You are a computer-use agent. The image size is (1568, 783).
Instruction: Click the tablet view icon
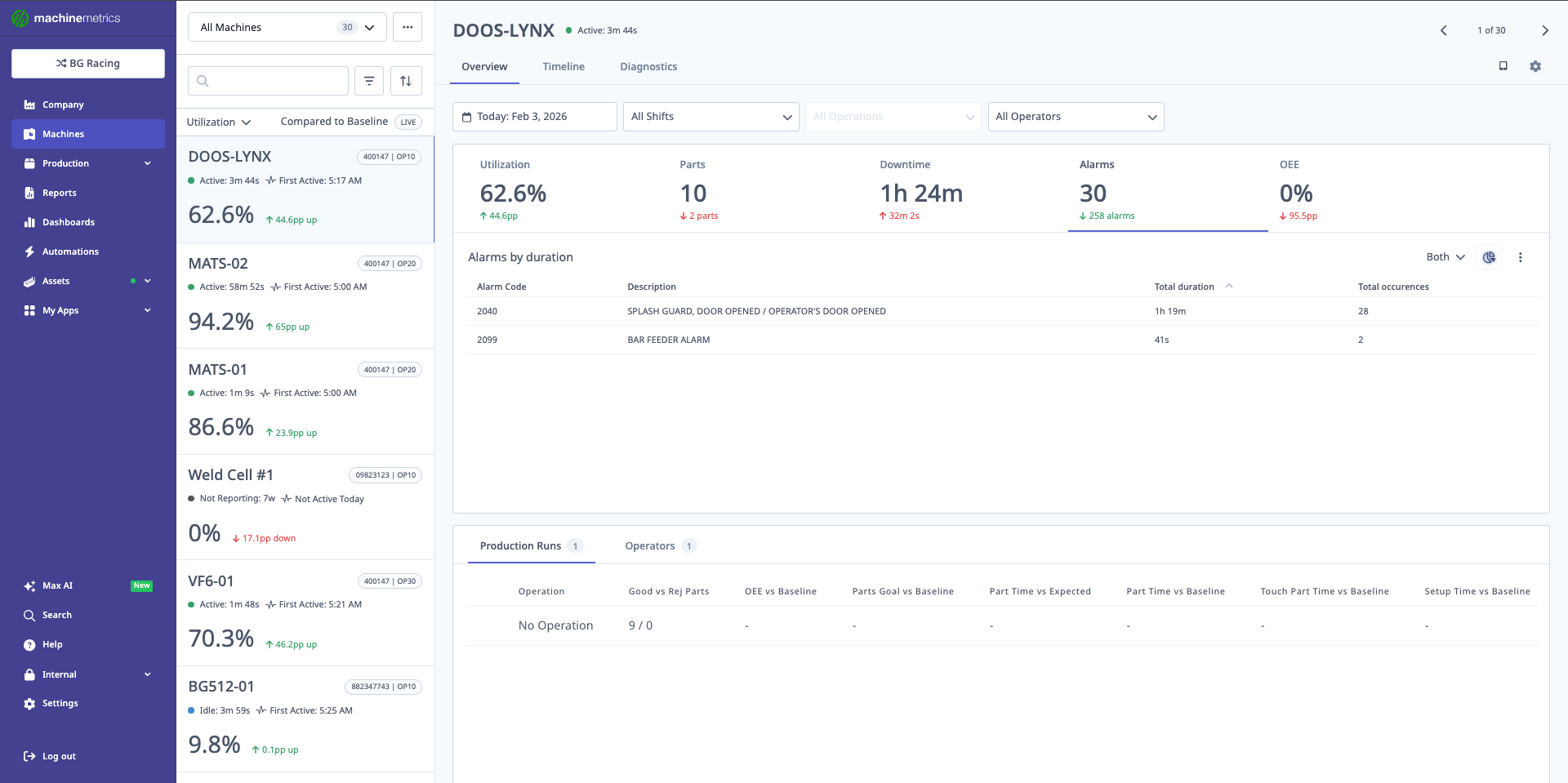coord(1503,66)
